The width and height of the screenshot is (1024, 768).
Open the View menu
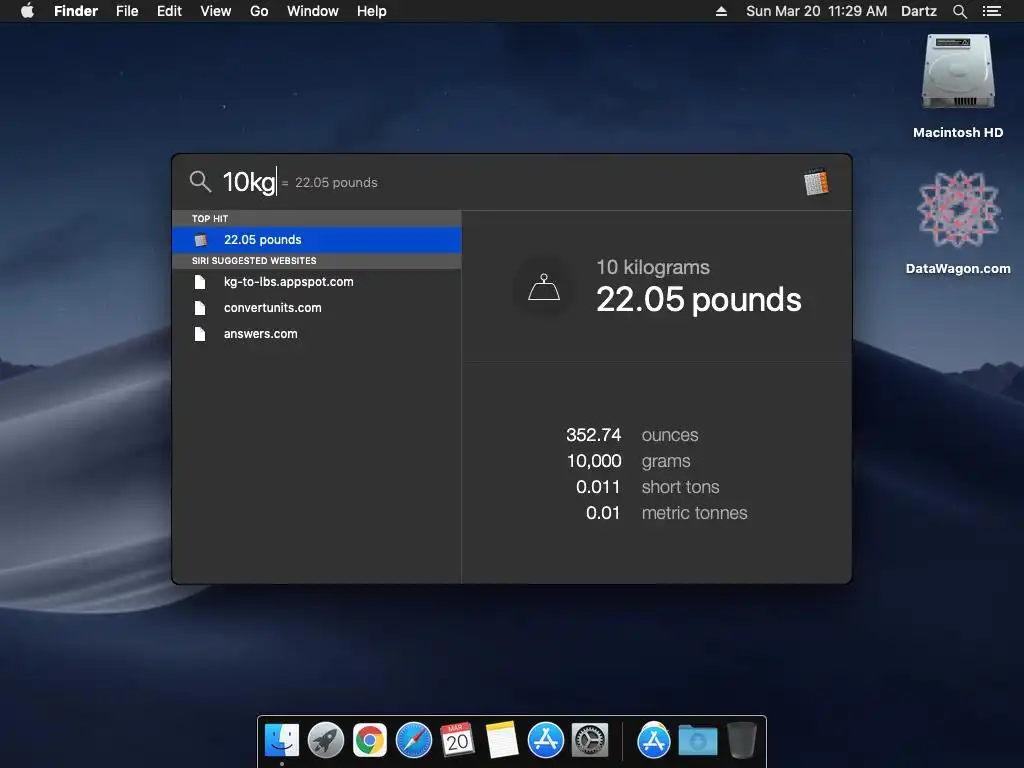pyautogui.click(x=216, y=11)
